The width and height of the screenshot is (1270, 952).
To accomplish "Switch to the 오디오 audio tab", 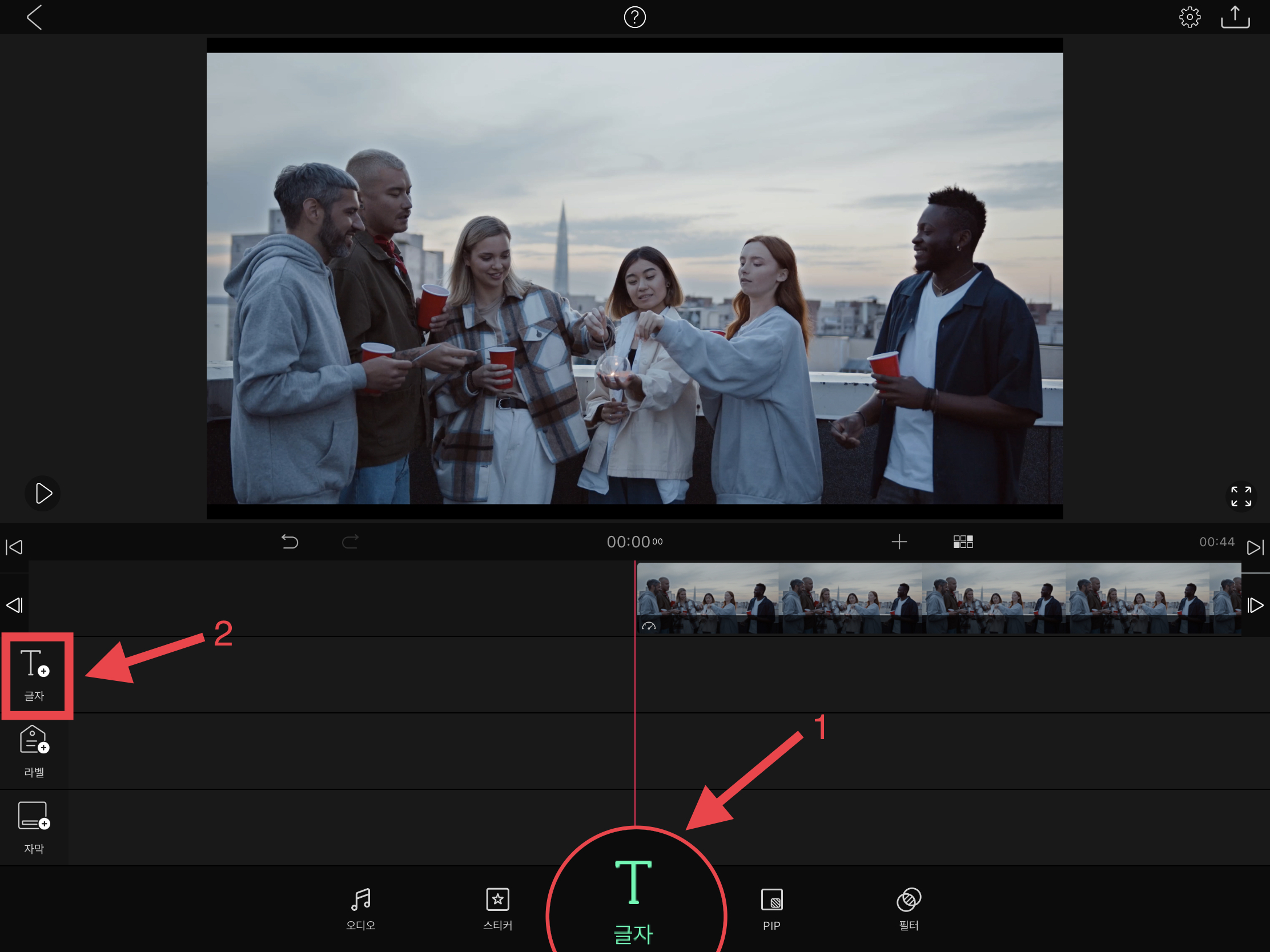I will coord(360,909).
